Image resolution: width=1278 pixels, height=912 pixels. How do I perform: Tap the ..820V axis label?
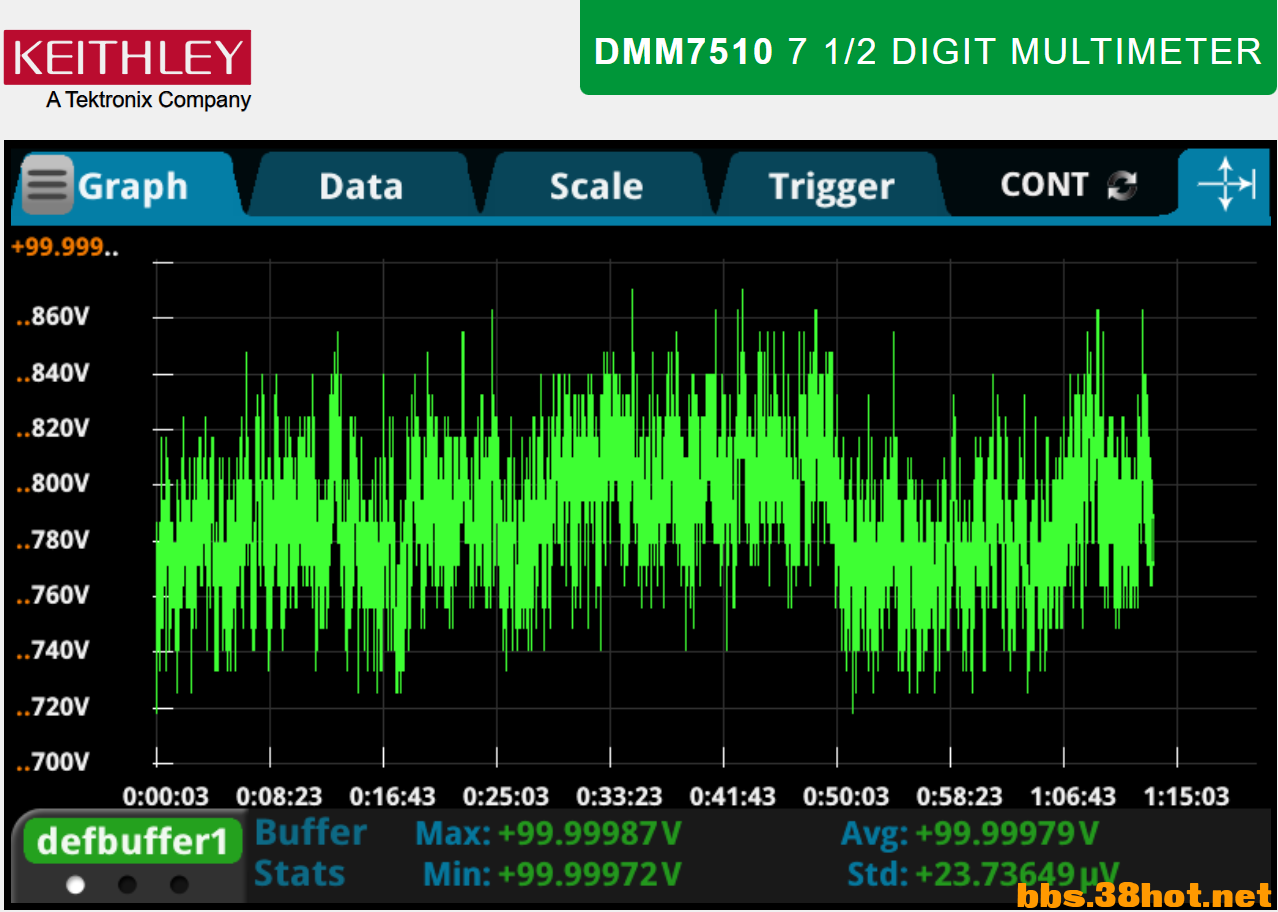52,428
